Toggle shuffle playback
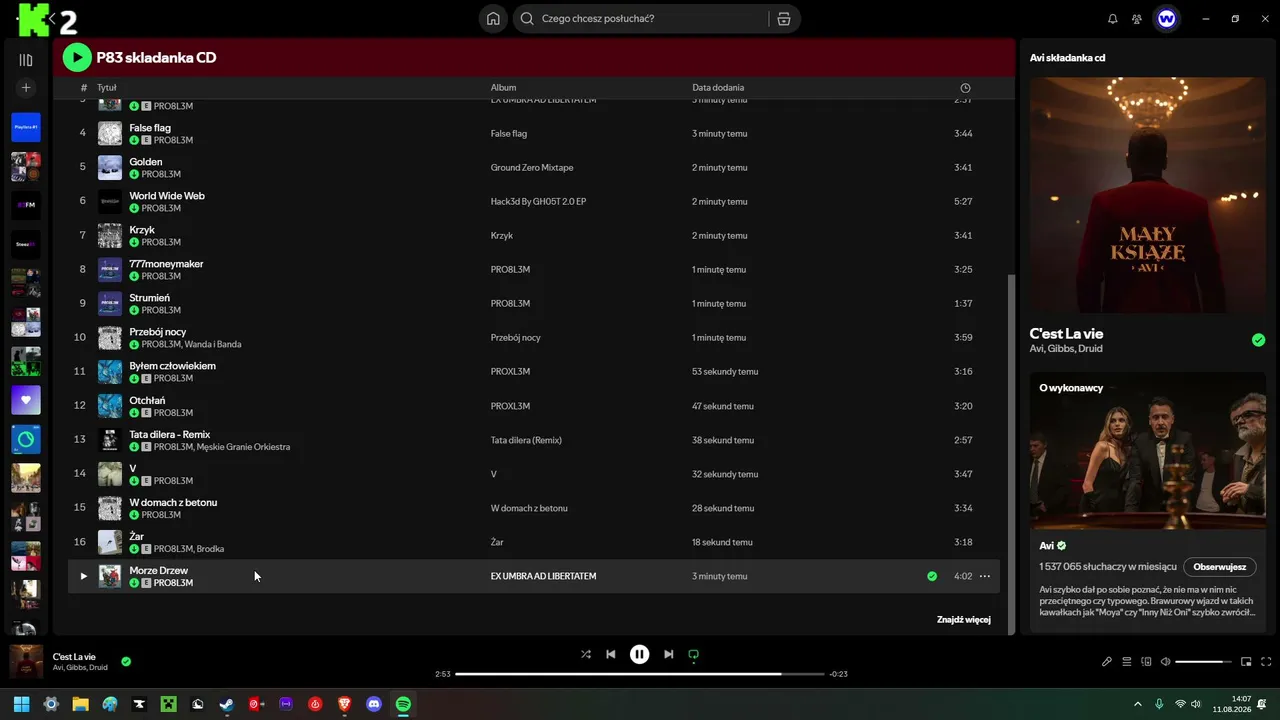 coord(586,654)
